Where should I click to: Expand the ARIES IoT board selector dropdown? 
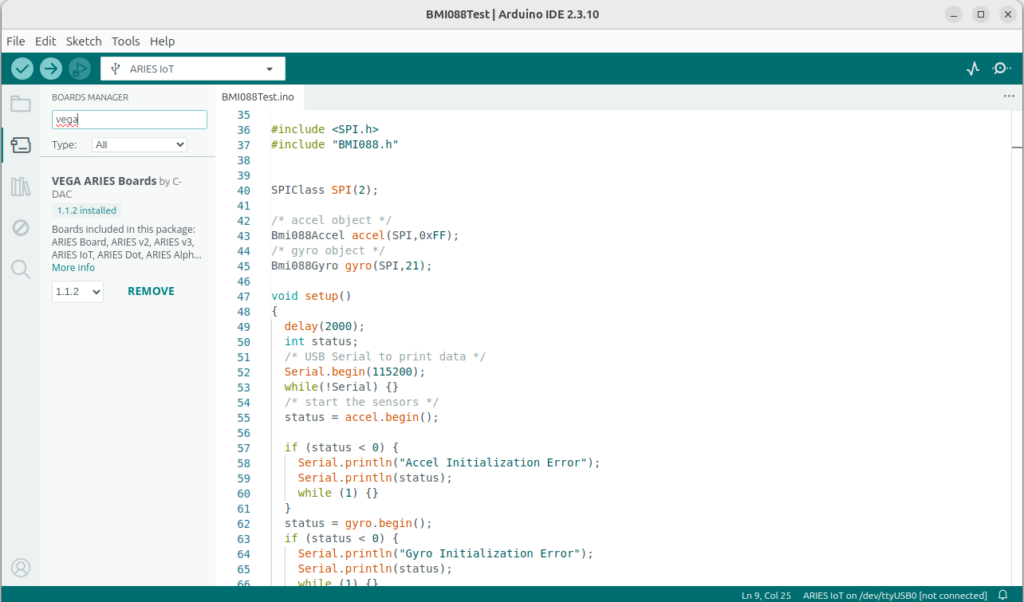[x=193, y=69]
